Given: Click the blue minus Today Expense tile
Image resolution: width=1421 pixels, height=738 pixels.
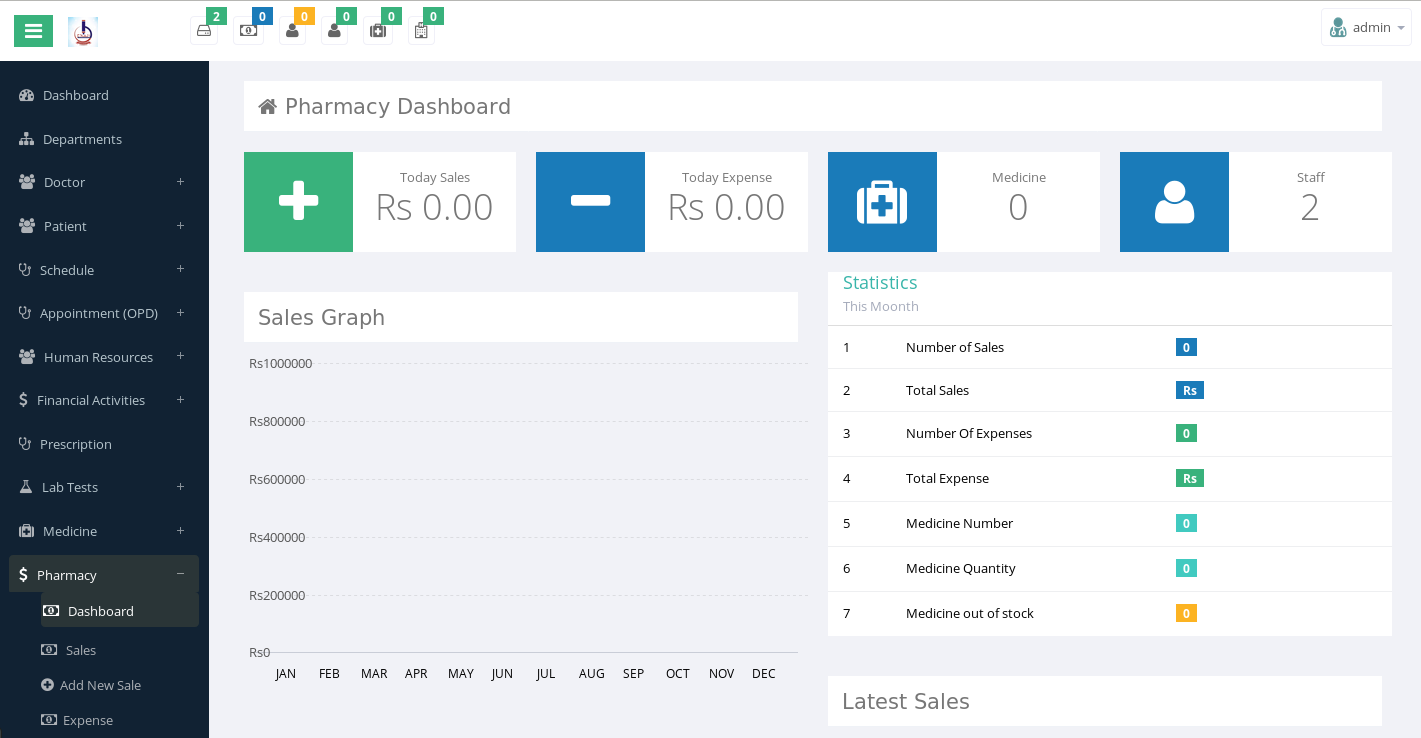Looking at the screenshot, I should pyautogui.click(x=590, y=202).
